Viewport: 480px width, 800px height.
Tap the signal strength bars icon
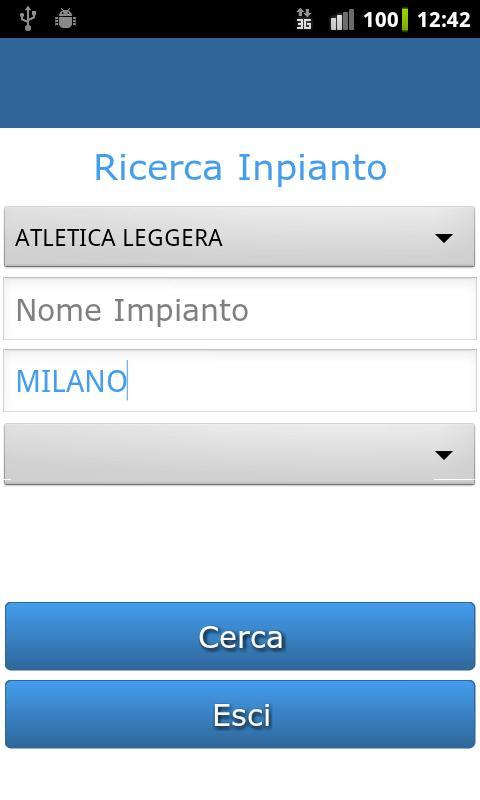tap(342, 20)
